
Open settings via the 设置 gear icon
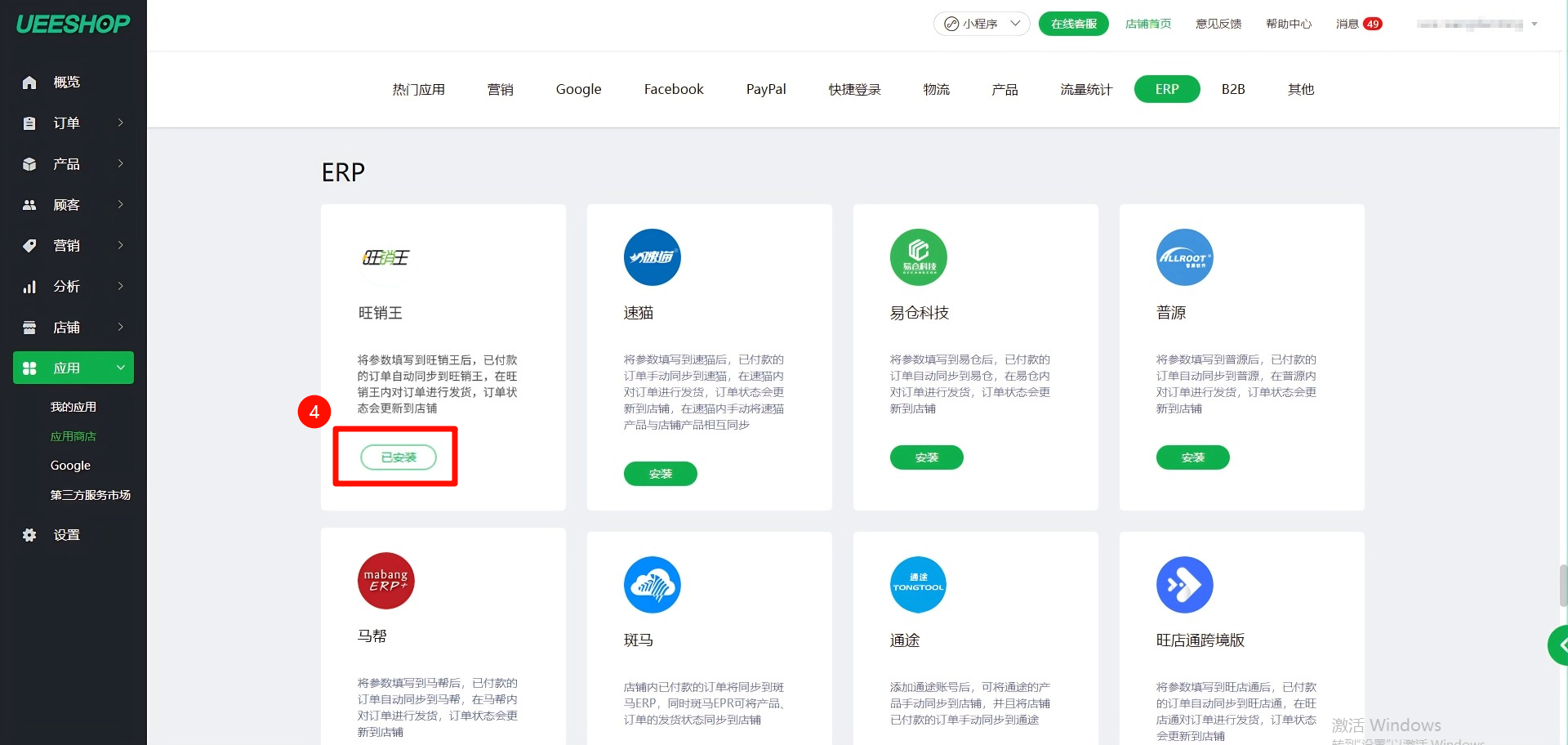point(29,535)
